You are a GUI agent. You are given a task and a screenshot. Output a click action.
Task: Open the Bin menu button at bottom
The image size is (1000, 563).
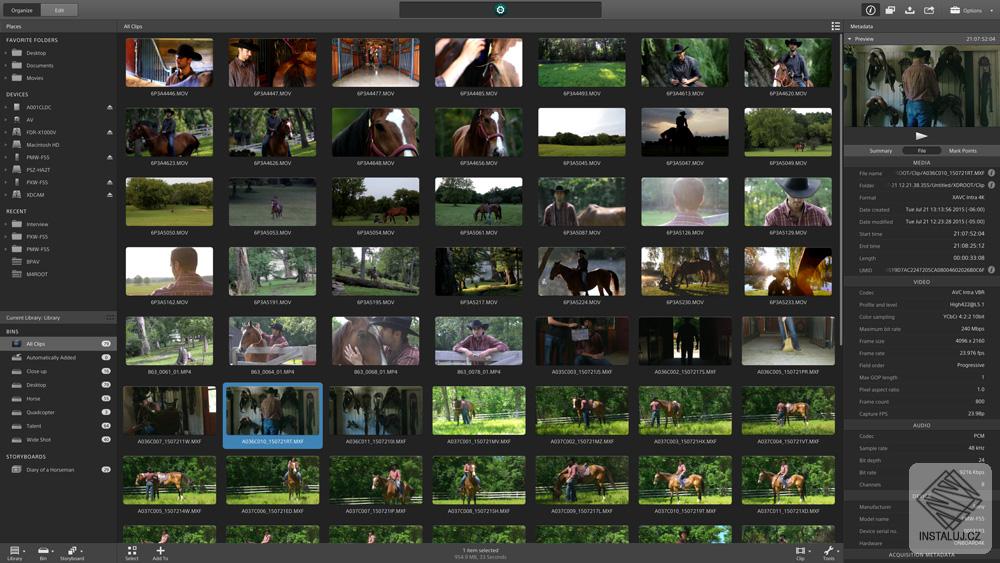click(x=43, y=553)
